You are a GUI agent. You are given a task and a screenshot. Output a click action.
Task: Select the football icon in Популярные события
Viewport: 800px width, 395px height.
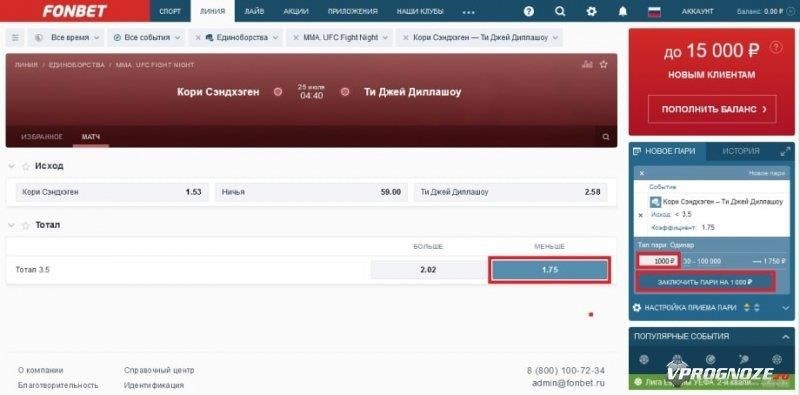[x=644, y=359]
